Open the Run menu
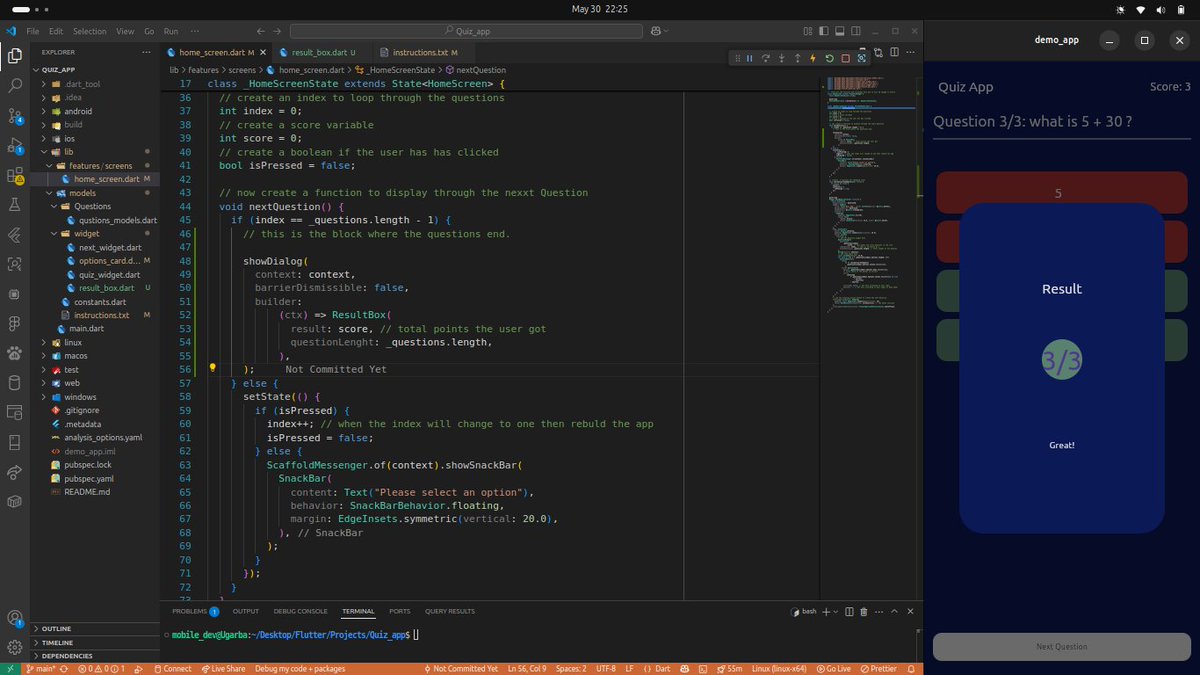Image resolution: width=1200 pixels, height=675 pixels. click(x=171, y=32)
